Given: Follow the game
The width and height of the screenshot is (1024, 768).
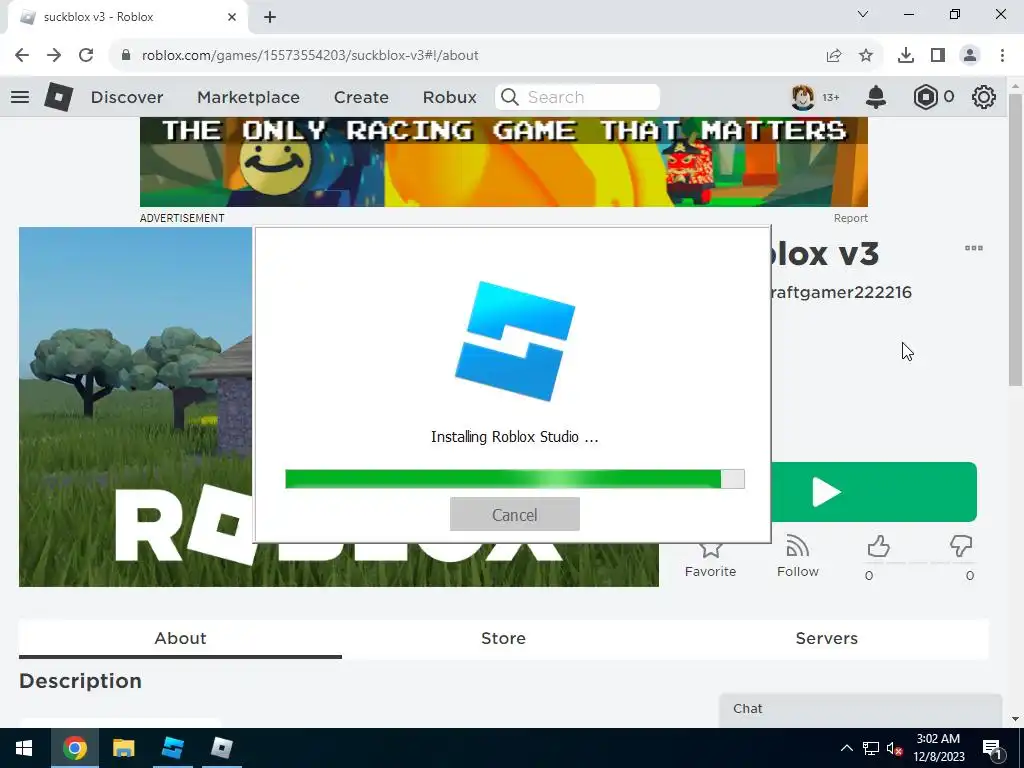Looking at the screenshot, I should tap(797, 556).
